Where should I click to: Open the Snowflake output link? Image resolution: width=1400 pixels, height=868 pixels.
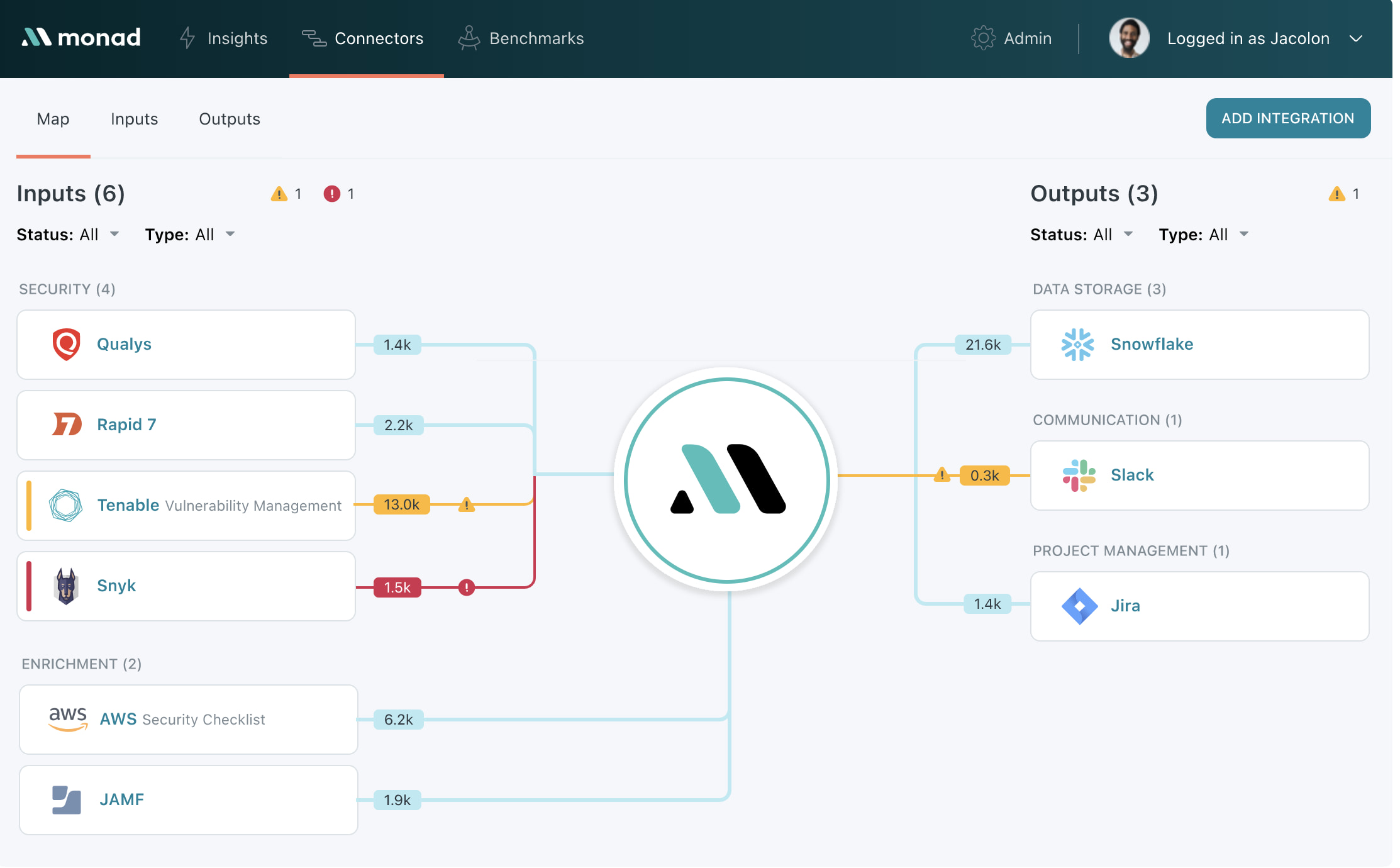pos(1152,344)
